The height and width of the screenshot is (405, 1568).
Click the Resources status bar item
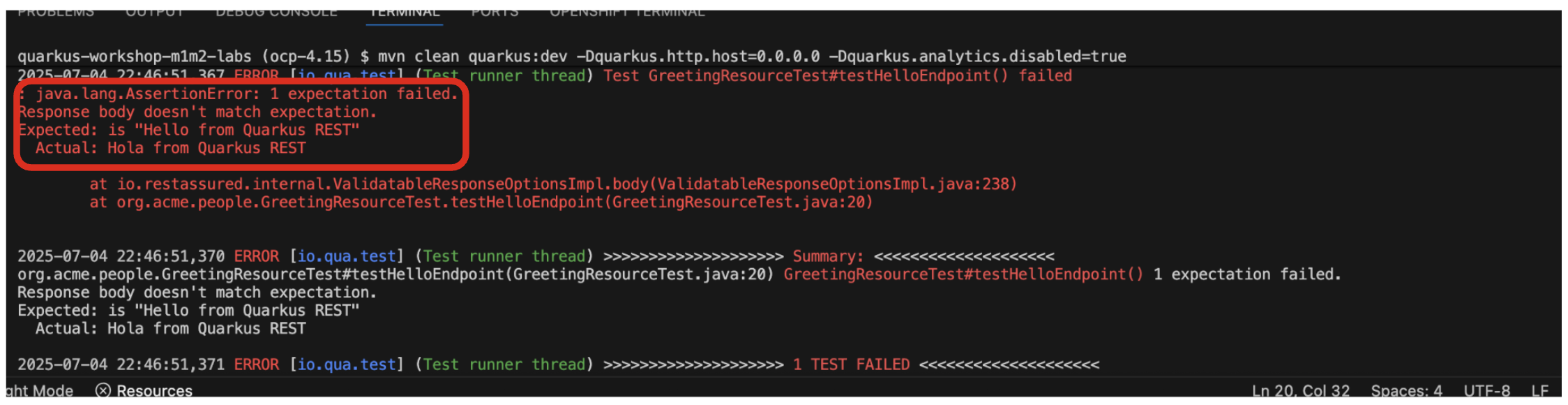coord(153,390)
